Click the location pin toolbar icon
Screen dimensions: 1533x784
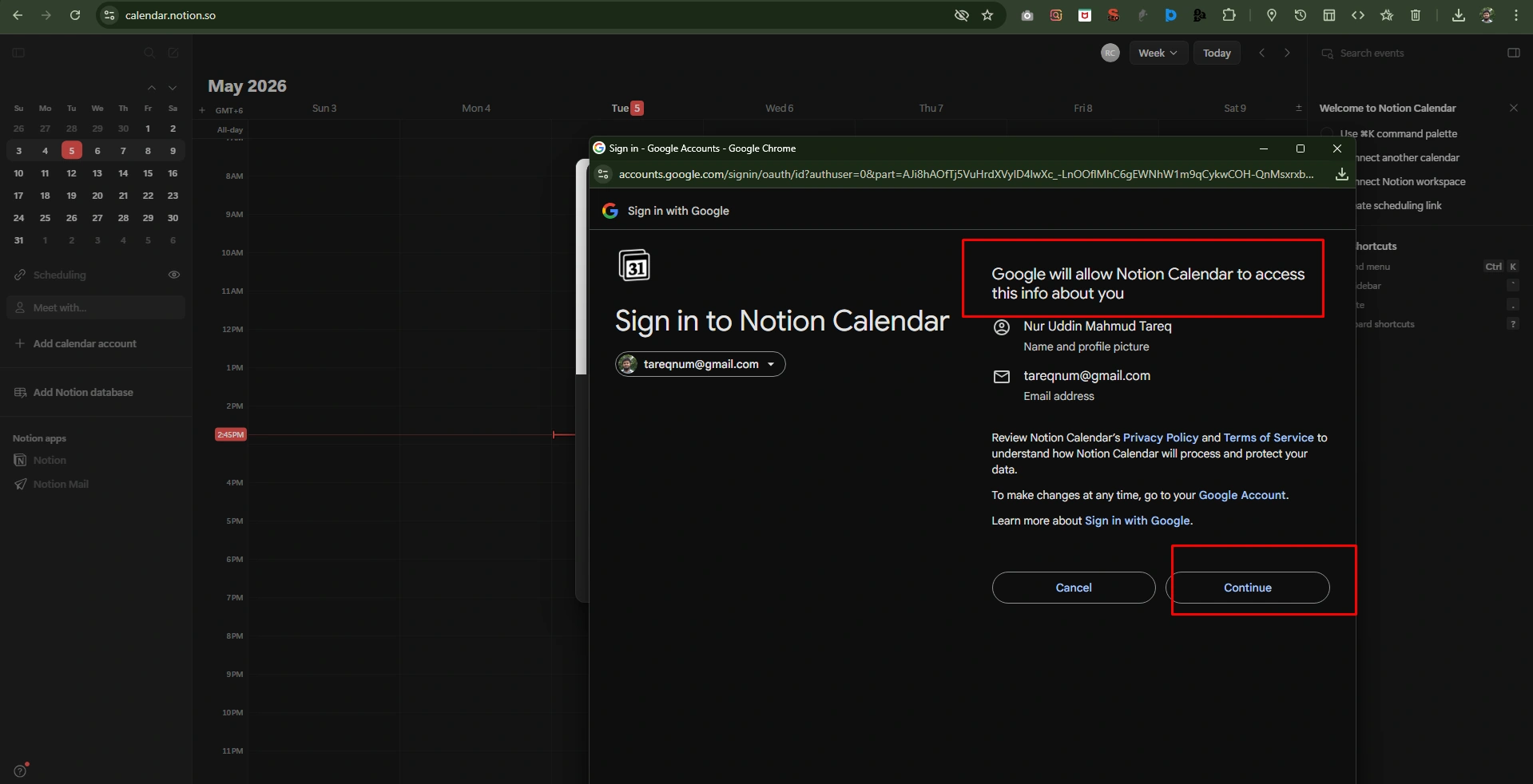[1272, 15]
